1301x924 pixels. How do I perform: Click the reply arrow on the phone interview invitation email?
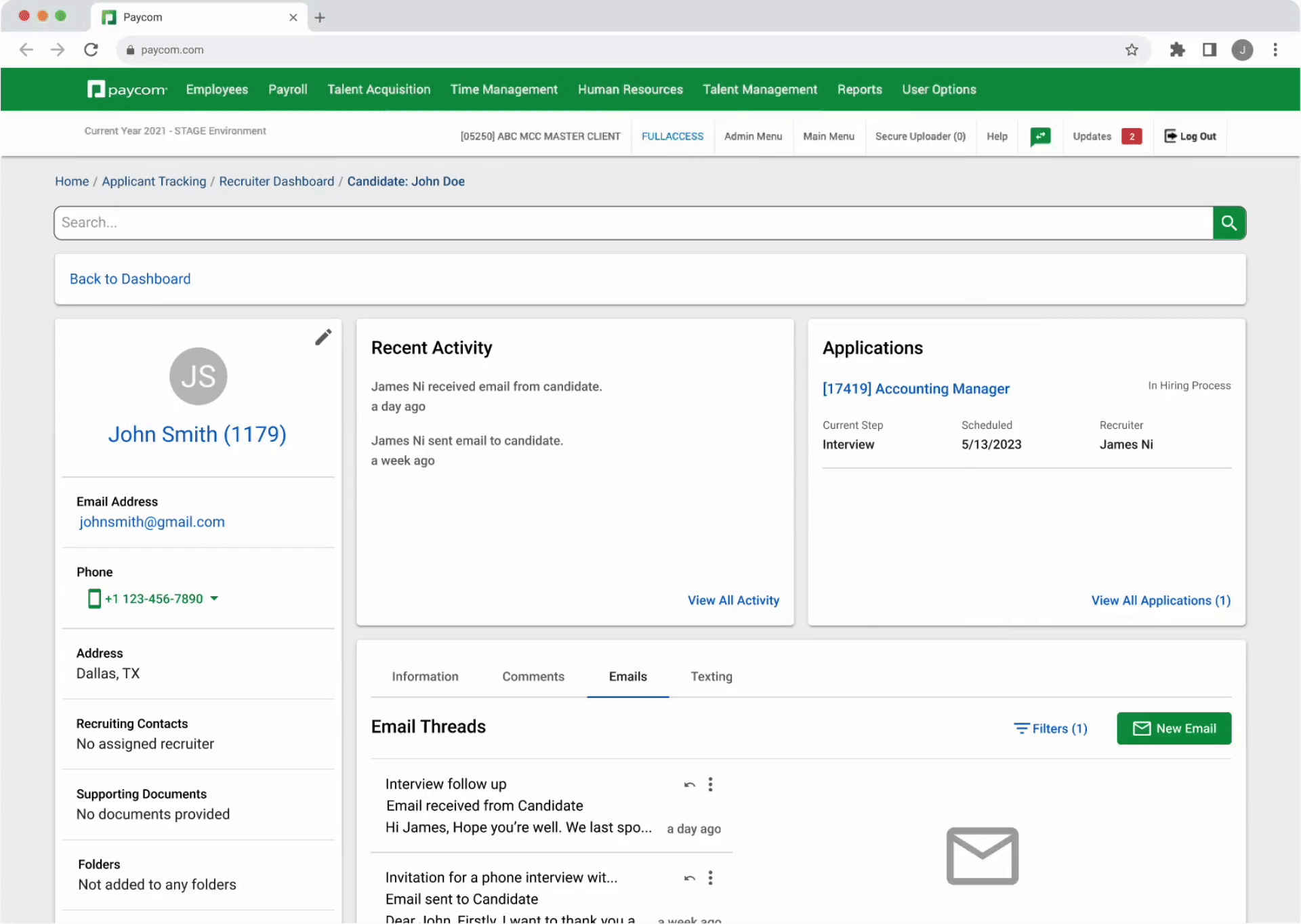689,878
